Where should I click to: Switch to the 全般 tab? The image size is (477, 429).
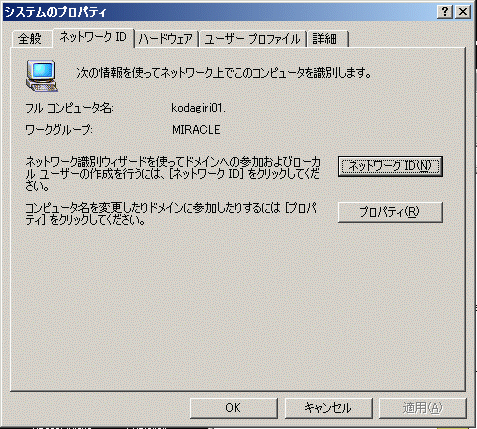[x=30, y=39]
